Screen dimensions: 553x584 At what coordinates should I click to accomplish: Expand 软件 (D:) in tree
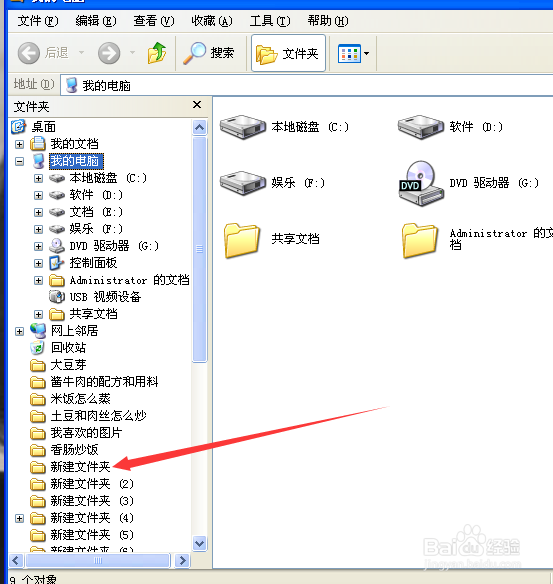(x=38, y=195)
